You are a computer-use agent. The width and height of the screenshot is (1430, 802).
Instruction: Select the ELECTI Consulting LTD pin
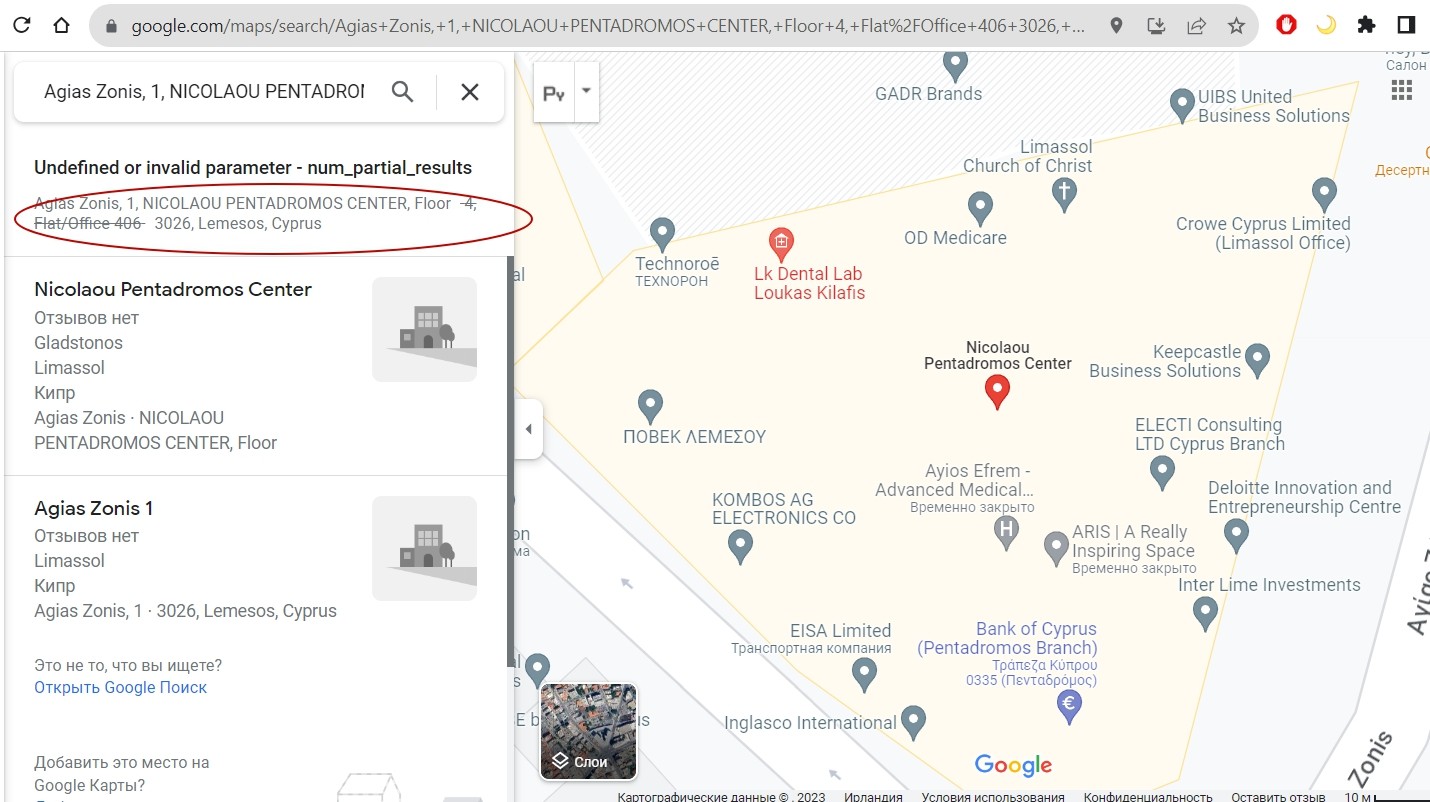(1161, 472)
